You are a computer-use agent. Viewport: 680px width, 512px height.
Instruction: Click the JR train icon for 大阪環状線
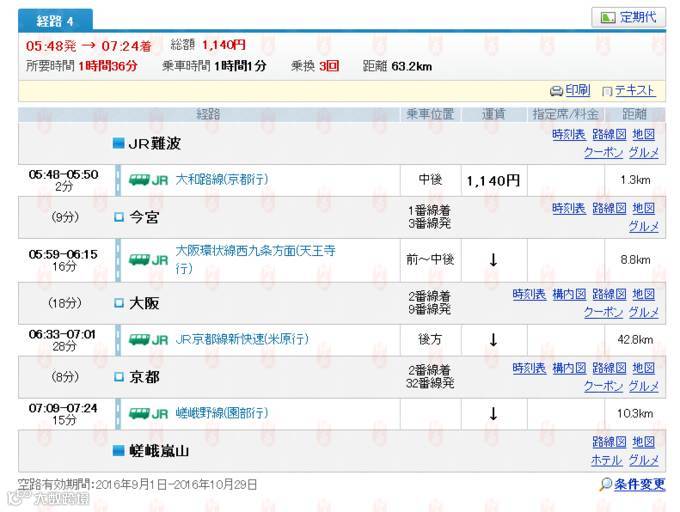coord(148,260)
